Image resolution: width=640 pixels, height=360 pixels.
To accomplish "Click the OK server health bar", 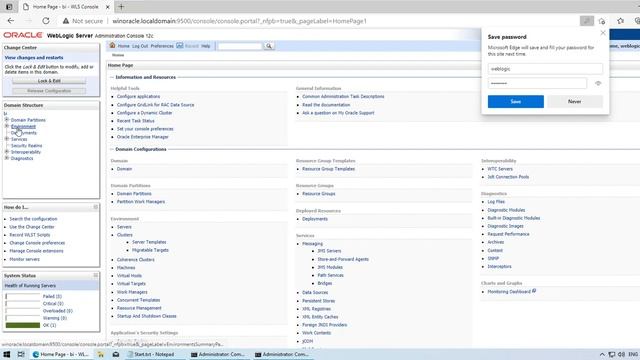I will [23, 325].
